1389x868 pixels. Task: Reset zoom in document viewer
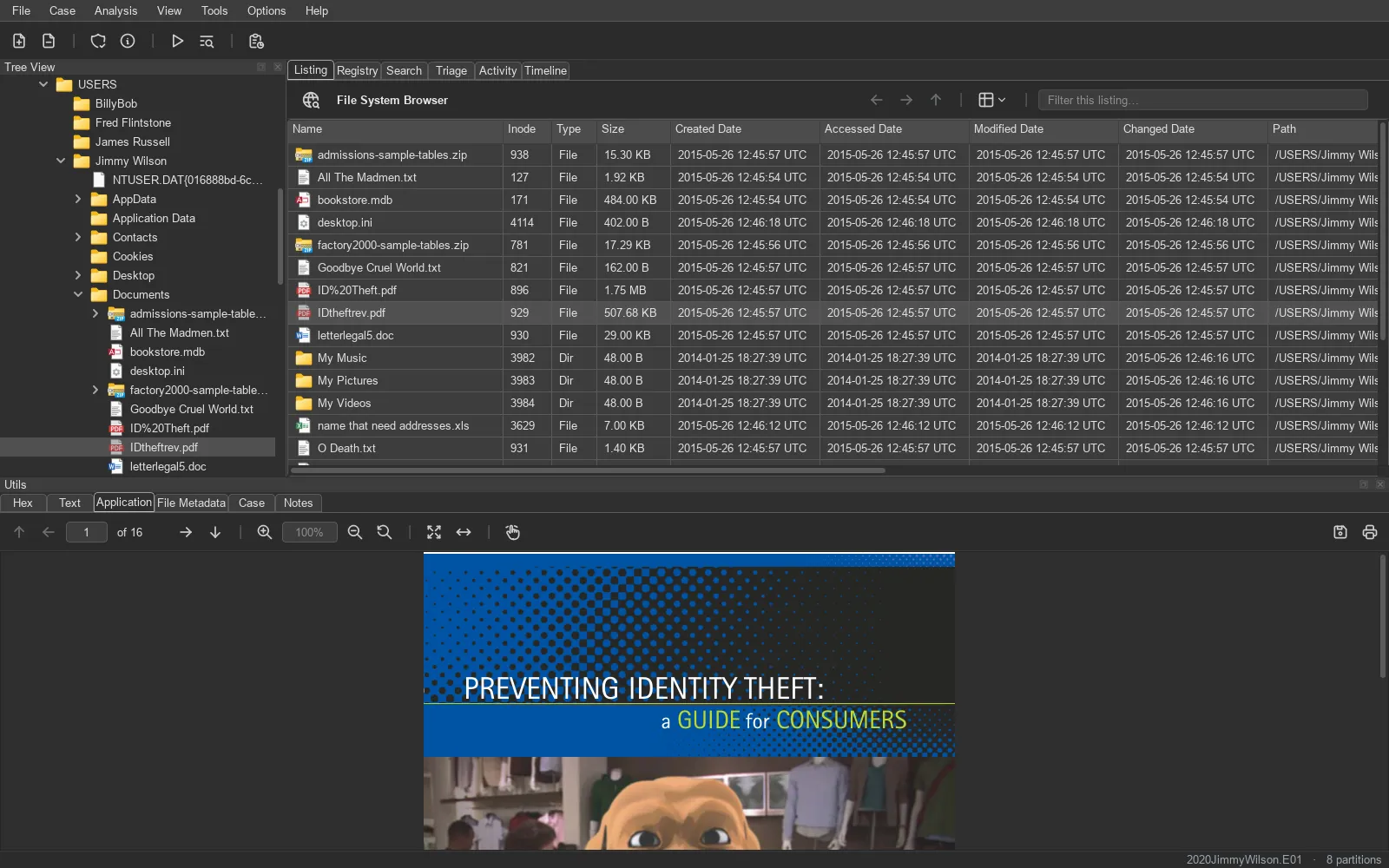point(385,532)
